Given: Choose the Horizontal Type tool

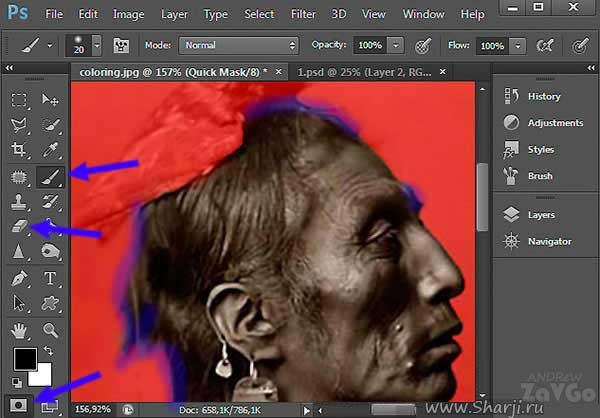Looking at the screenshot, I should pos(49,278).
